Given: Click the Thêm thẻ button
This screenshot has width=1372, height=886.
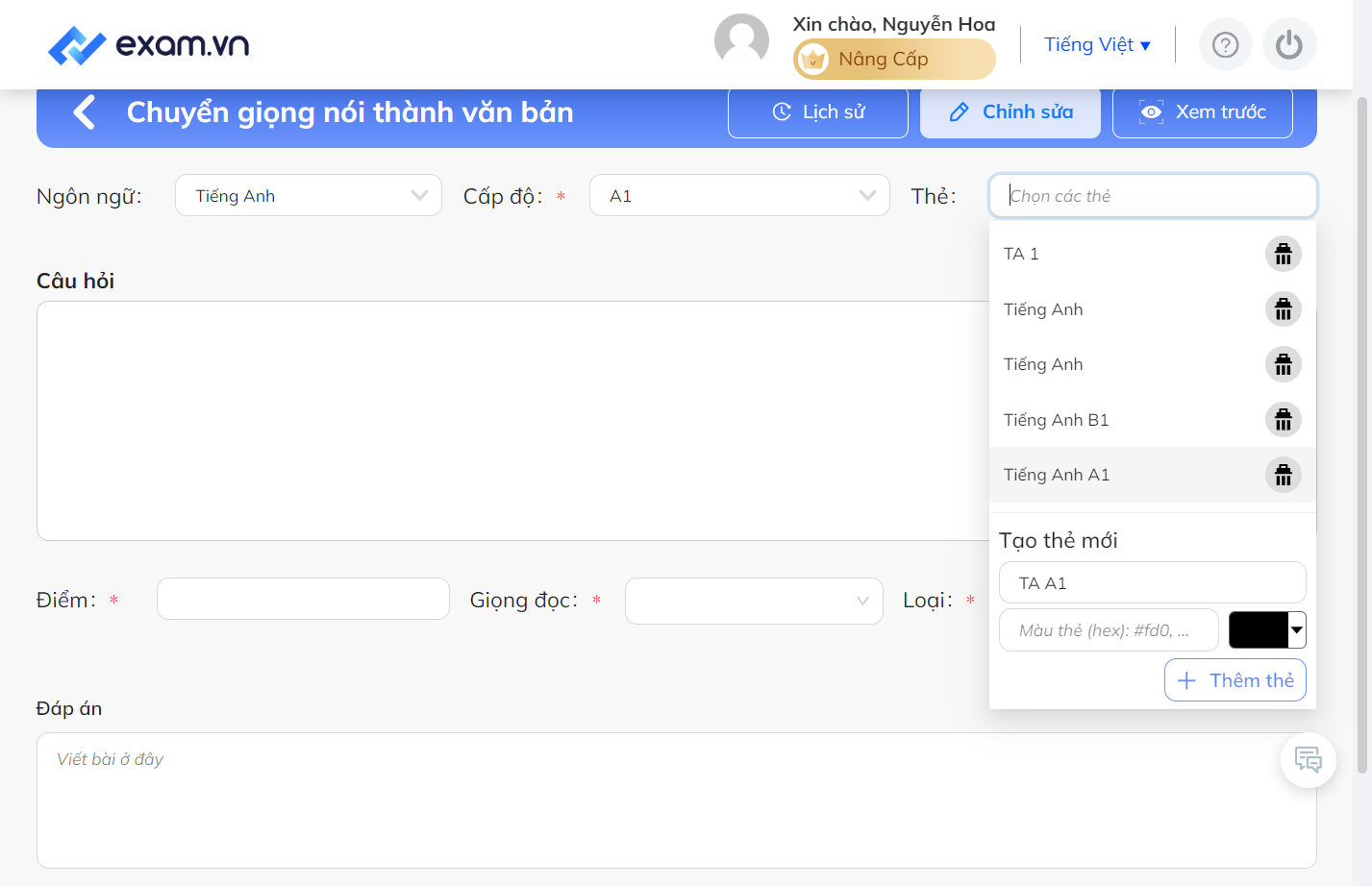Looking at the screenshot, I should [x=1235, y=680].
